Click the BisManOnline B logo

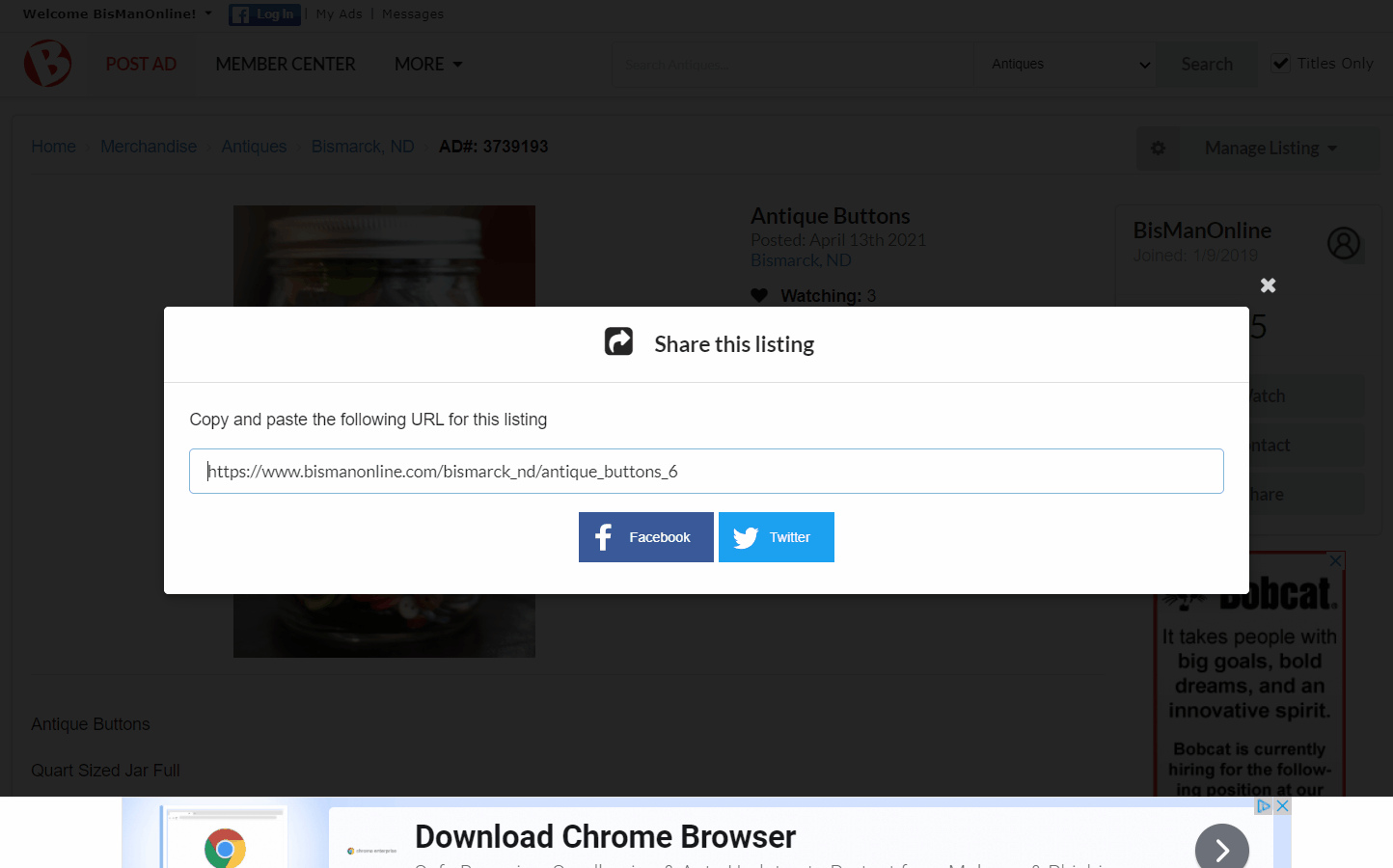point(47,63)
